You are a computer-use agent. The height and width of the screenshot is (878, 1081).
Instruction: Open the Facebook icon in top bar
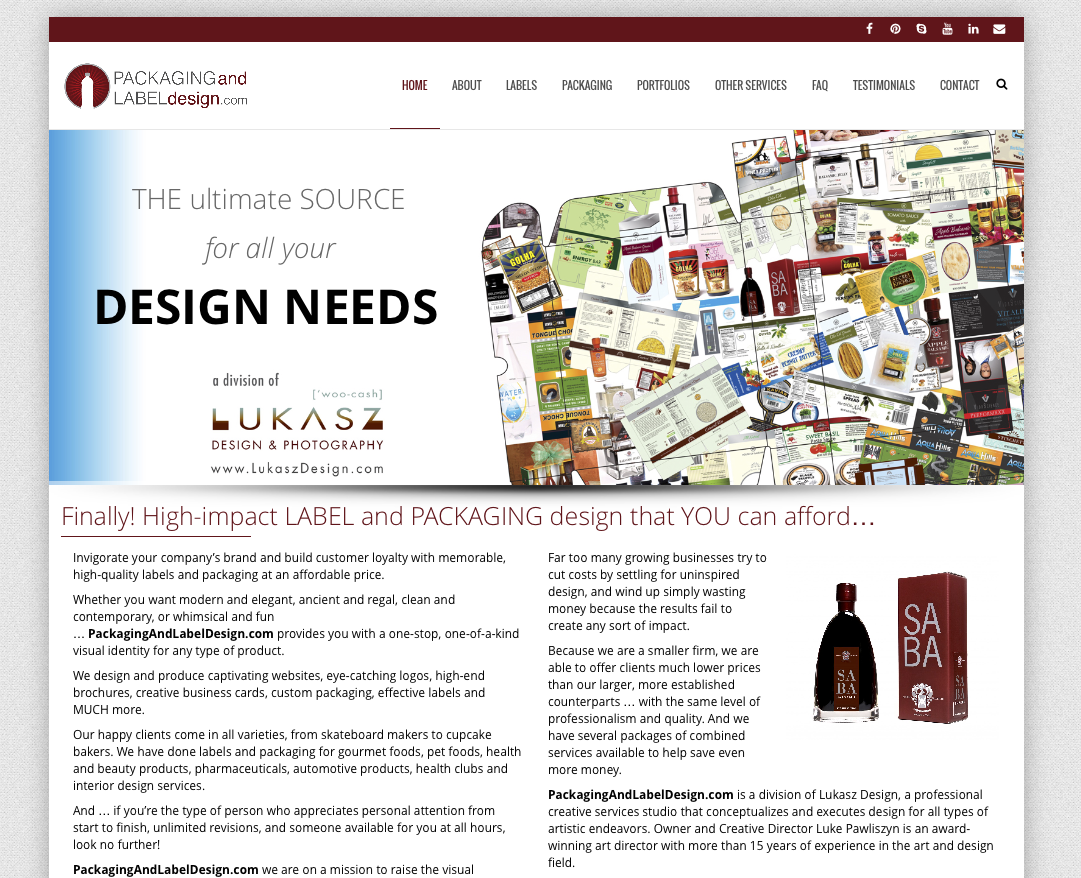[x=869, y=29]
